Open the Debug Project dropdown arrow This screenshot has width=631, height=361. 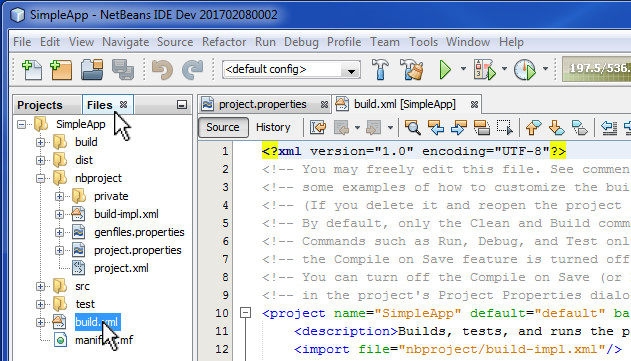click(504, 69)
